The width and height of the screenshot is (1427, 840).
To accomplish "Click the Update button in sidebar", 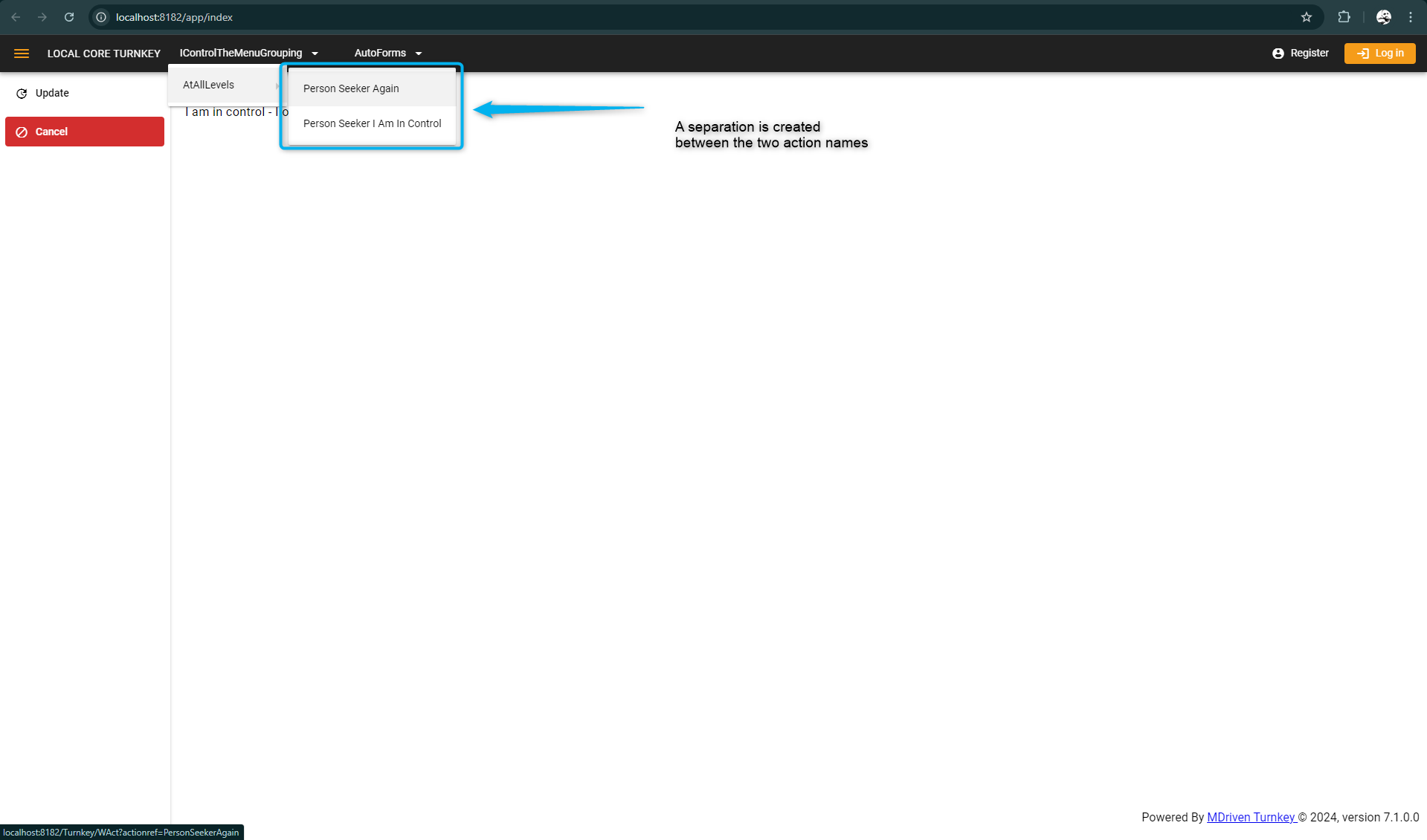I will click(x=52, y=93).
